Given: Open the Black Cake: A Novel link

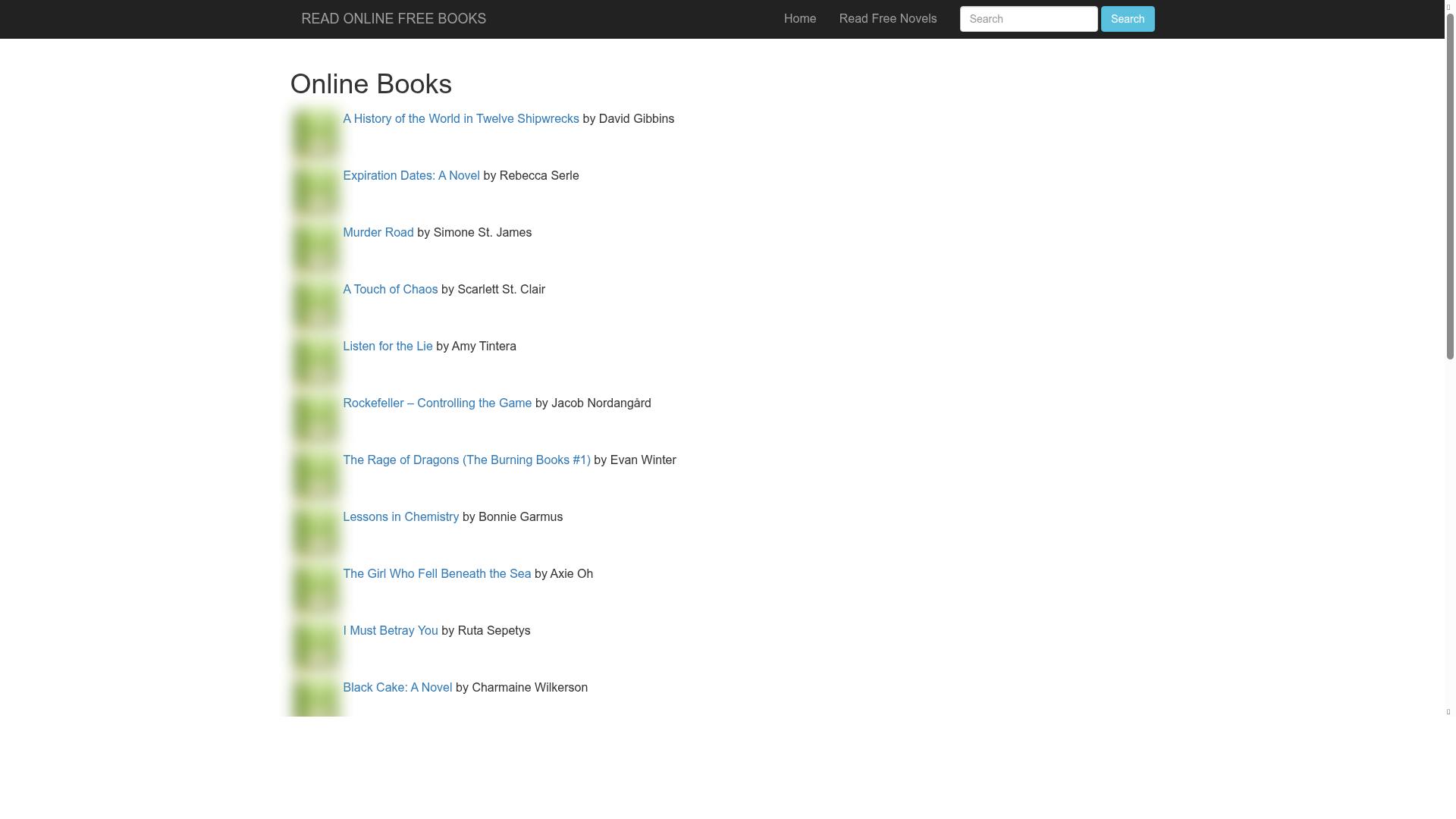Looking at the screenshot, I should [x=397, y=687].
